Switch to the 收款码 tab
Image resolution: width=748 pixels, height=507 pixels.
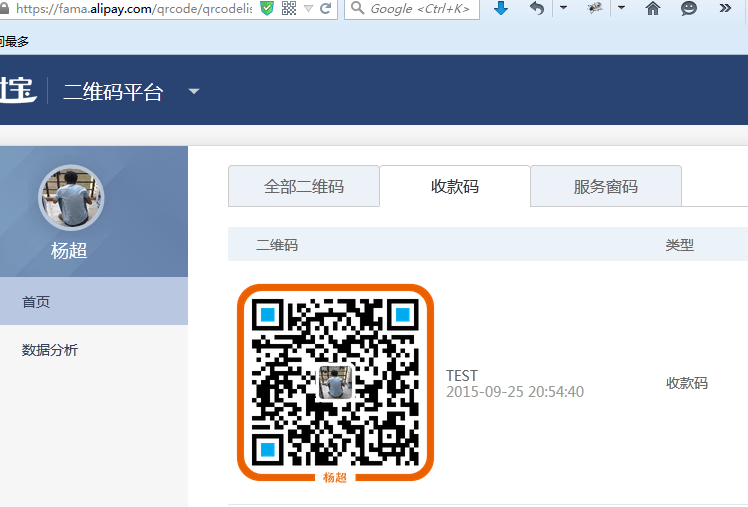click(x=455, y=186)
